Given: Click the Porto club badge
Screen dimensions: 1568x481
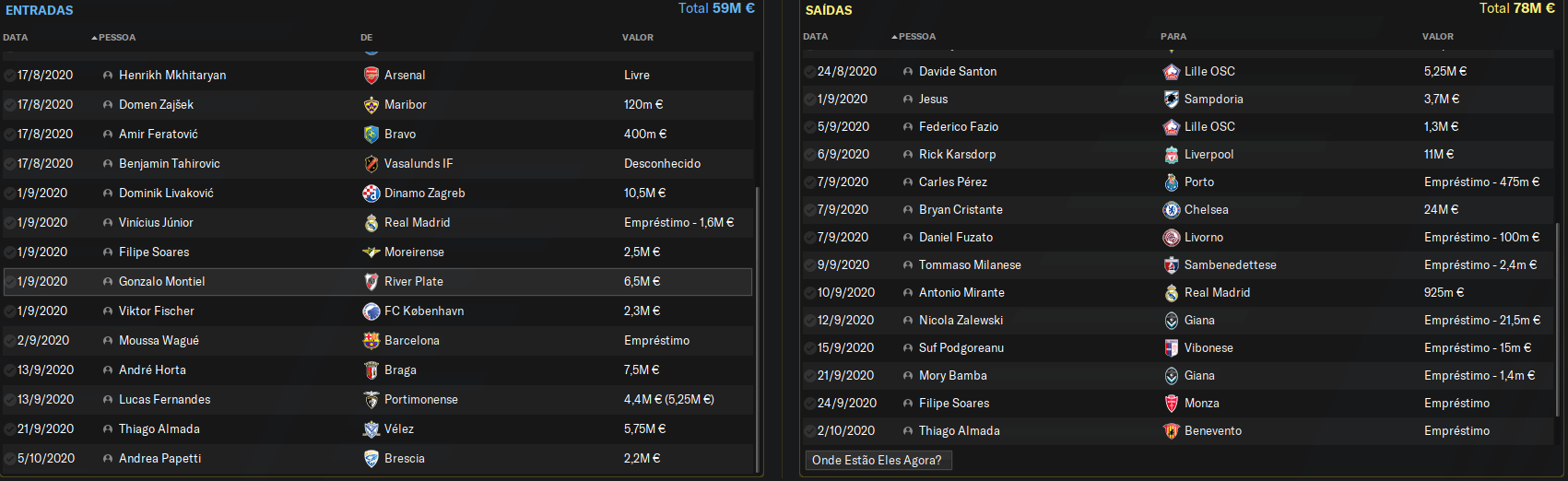Looking at the screenshot, I should (1171, 182).
